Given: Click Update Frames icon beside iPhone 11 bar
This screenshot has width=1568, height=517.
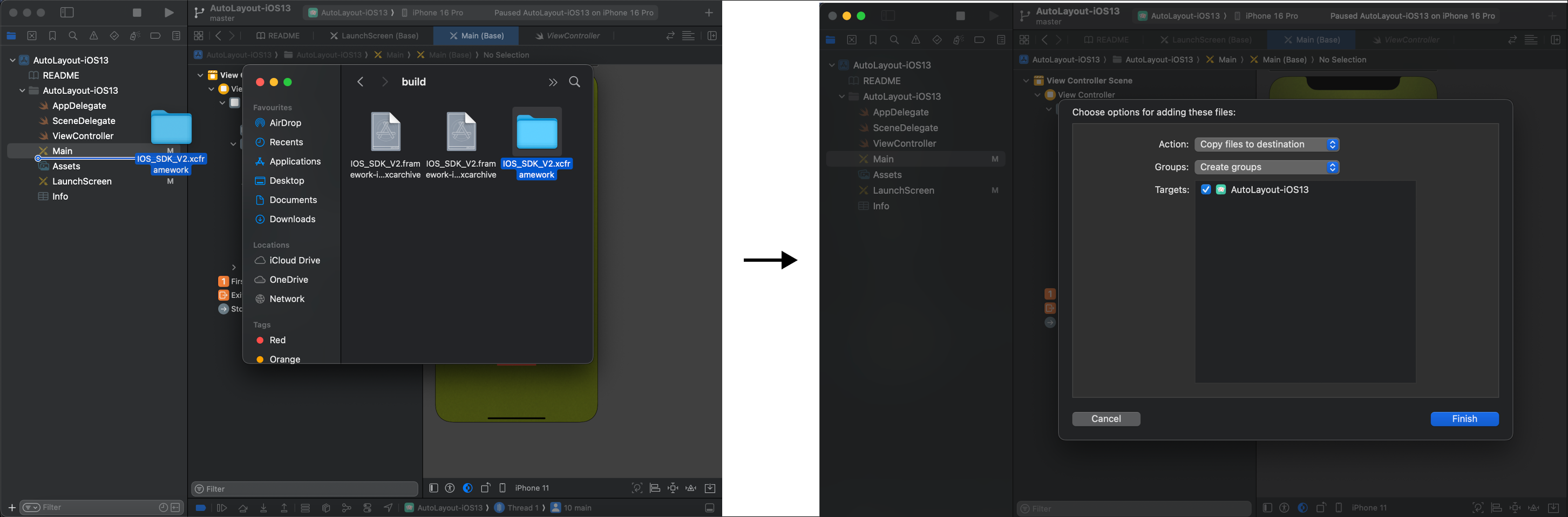Looking at the screenshot, I should pos(637,488).
